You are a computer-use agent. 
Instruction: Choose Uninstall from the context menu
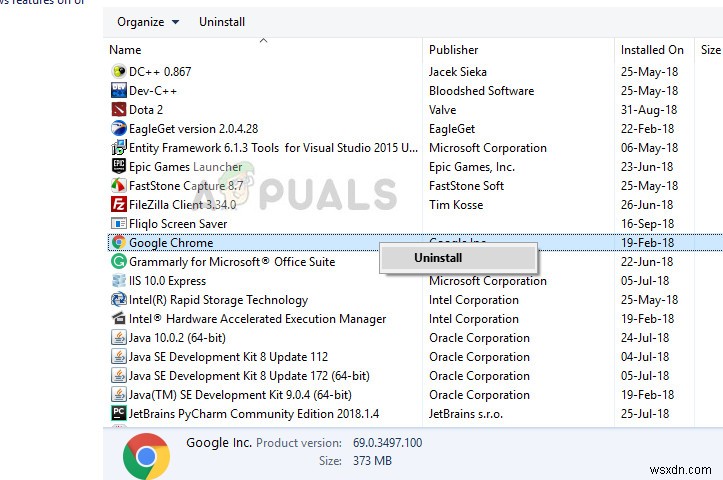pyautogui.click(x=458, y=258)
